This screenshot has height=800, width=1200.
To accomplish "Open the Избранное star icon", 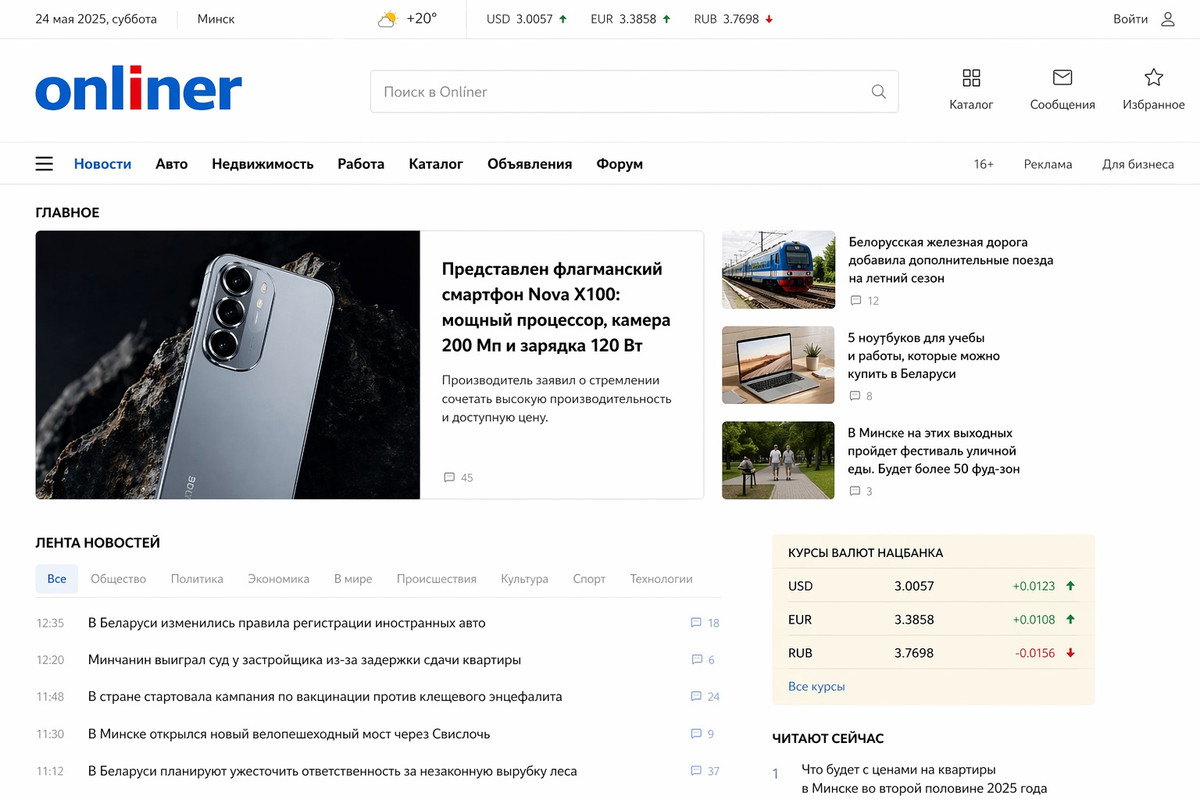I will pos(1153,78).
